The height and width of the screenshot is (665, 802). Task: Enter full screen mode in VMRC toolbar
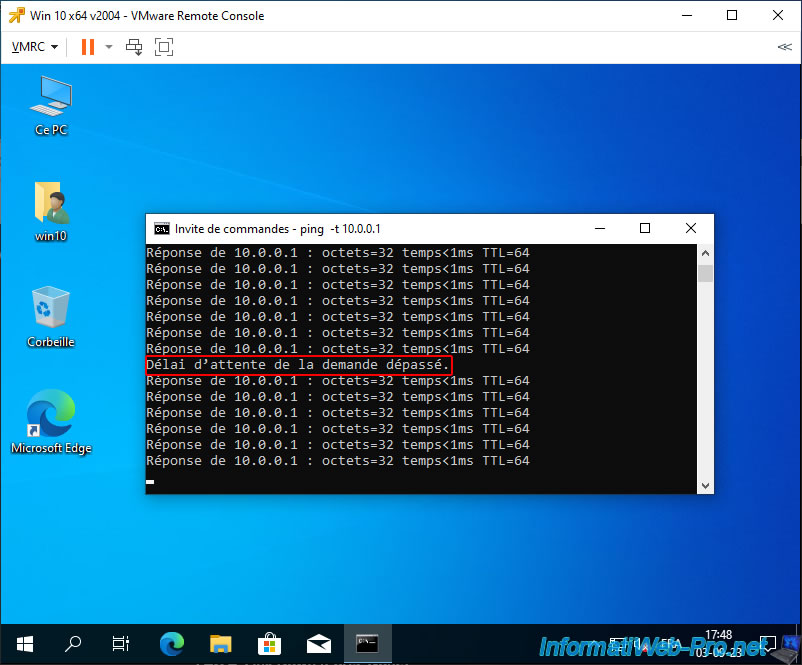163,47
